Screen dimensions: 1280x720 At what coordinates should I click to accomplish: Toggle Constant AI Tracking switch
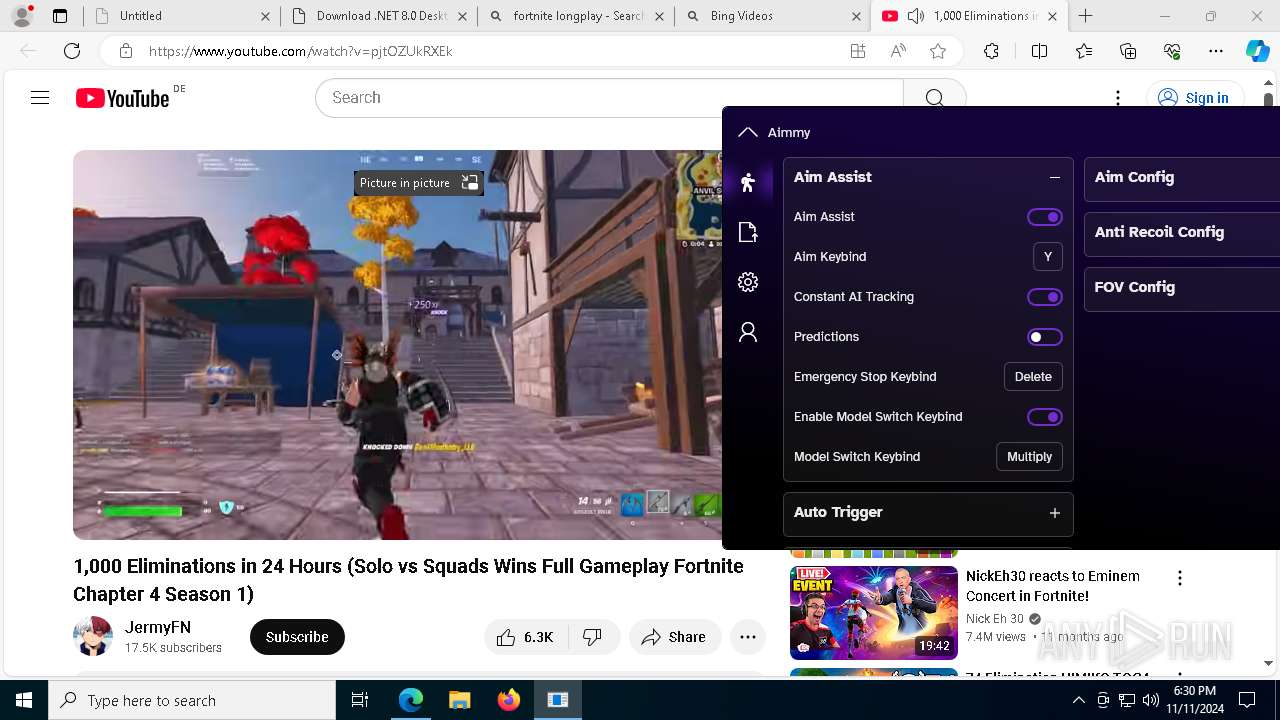point(1045,297)
